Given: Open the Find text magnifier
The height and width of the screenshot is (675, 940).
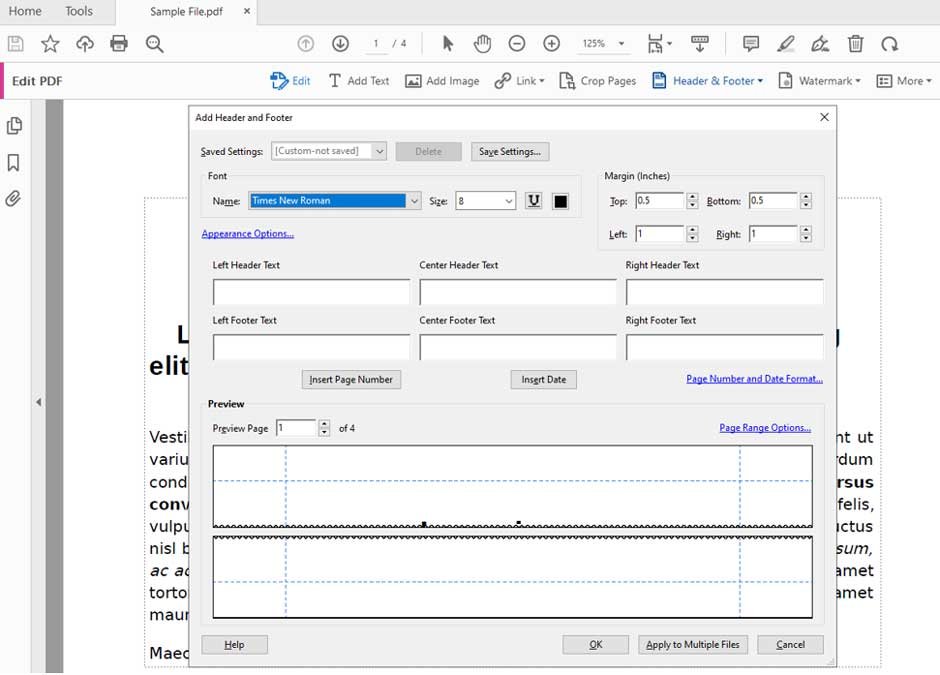Looking at the screenshot, I should [155, 44].
